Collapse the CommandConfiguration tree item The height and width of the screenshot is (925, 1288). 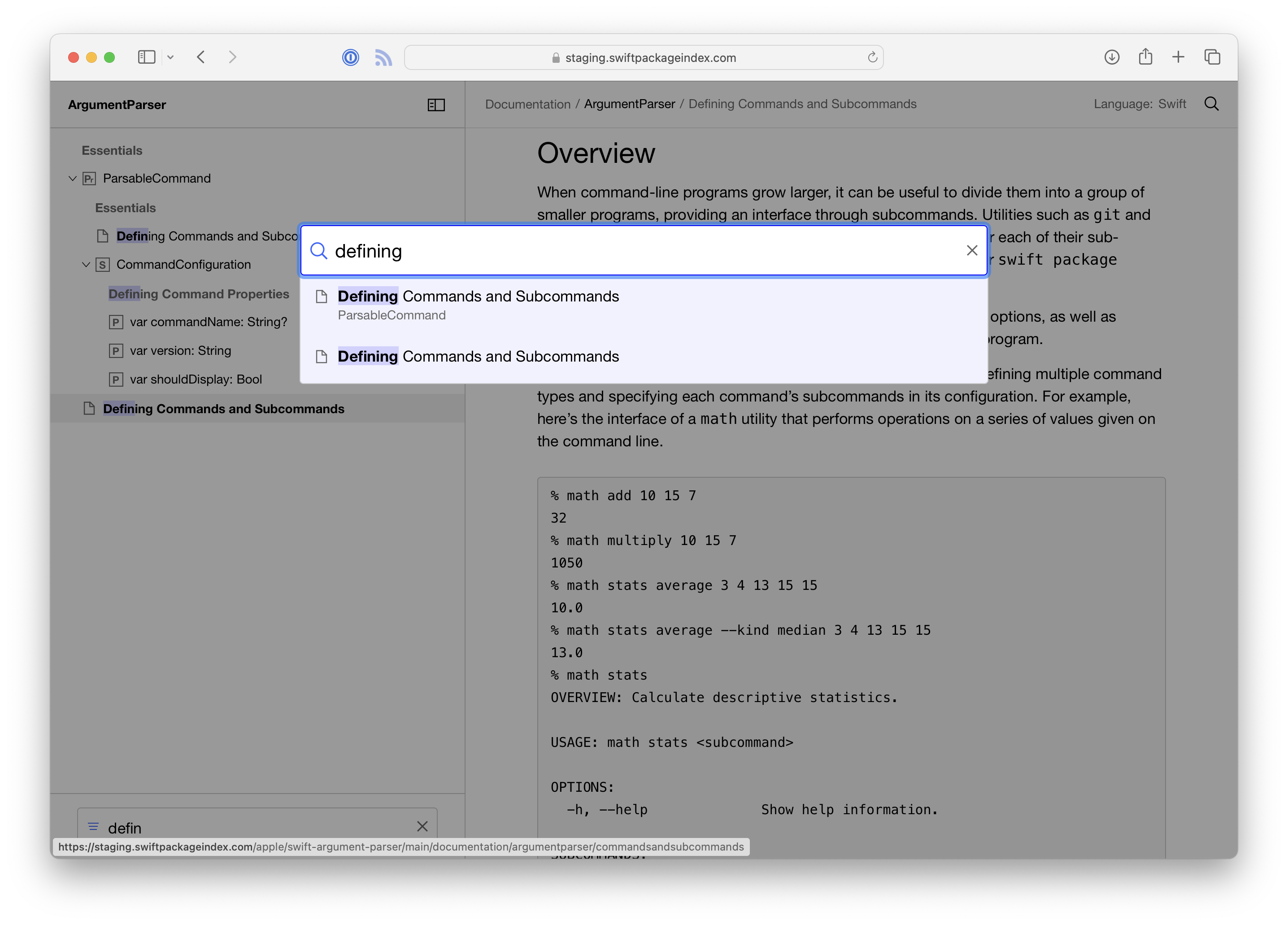pos(86,265)
